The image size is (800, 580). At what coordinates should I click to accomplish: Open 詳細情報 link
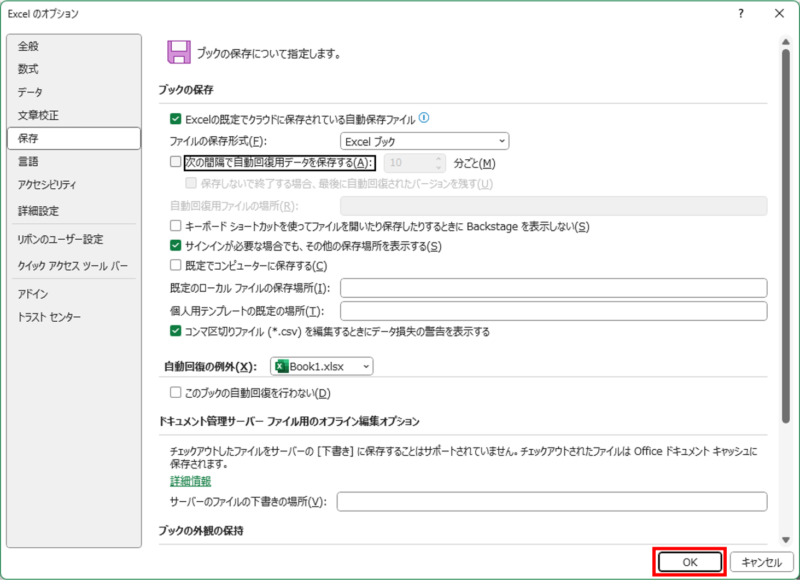(190, 481)
